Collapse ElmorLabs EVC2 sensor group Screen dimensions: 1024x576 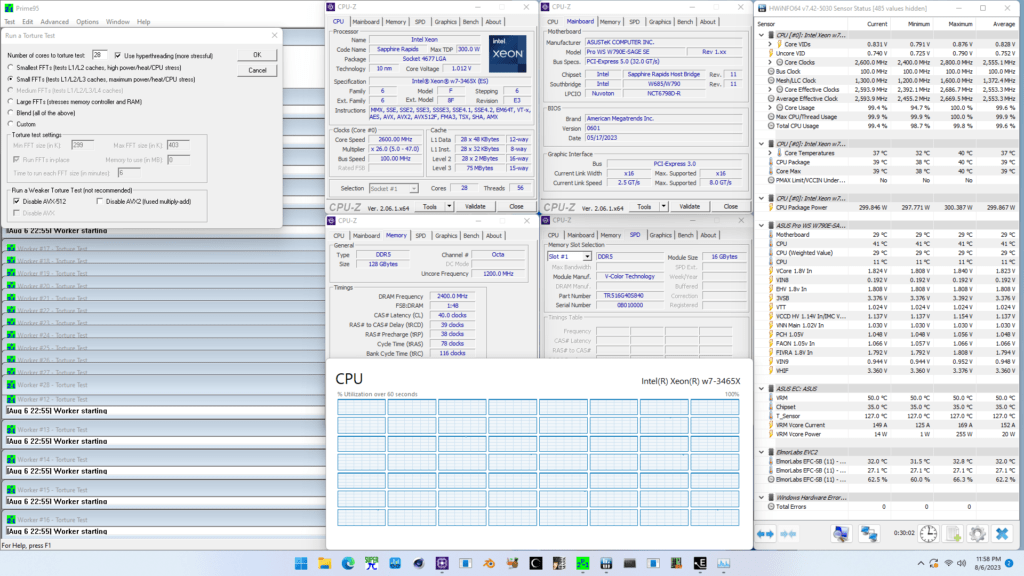point(761,452)
